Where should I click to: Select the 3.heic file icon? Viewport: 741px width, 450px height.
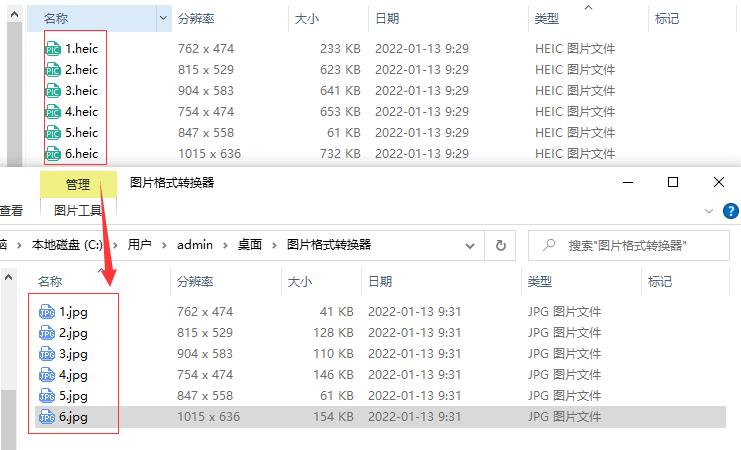[53, 91]
